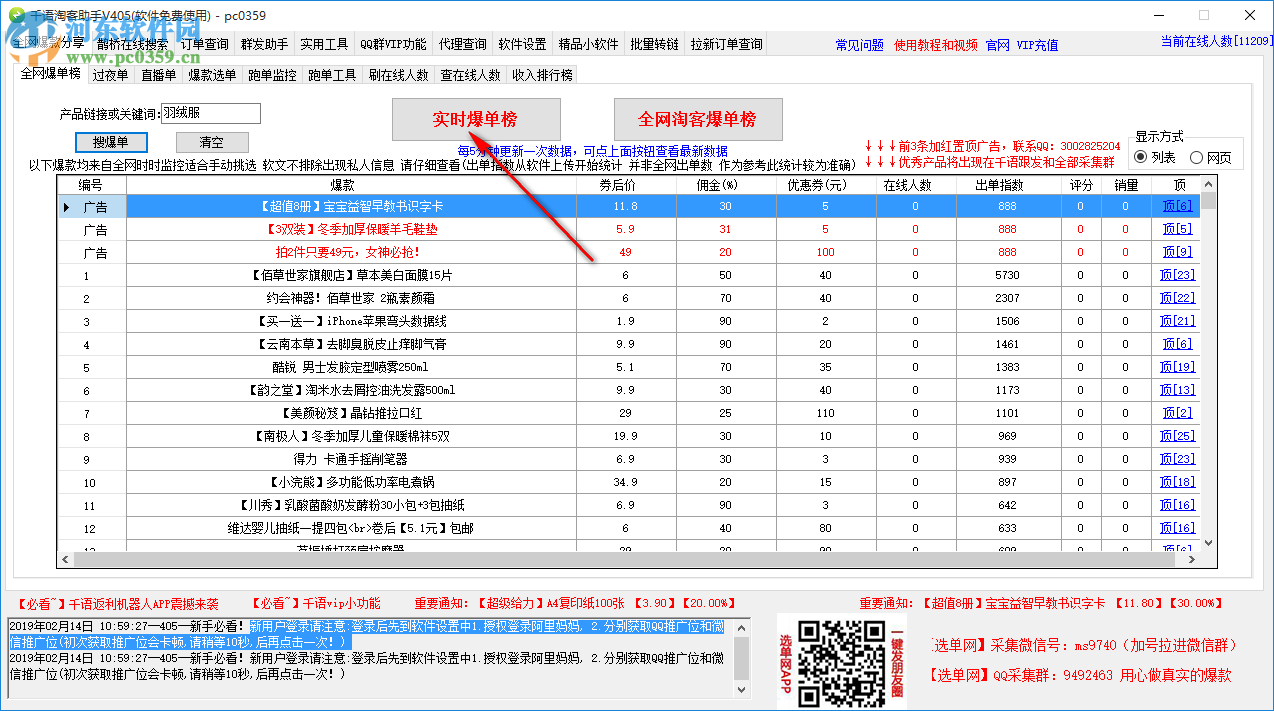The width and height of the screenshot is (1274, 711).
Task: Open 代理查询 from the toolbar
Action: (463, 43)
